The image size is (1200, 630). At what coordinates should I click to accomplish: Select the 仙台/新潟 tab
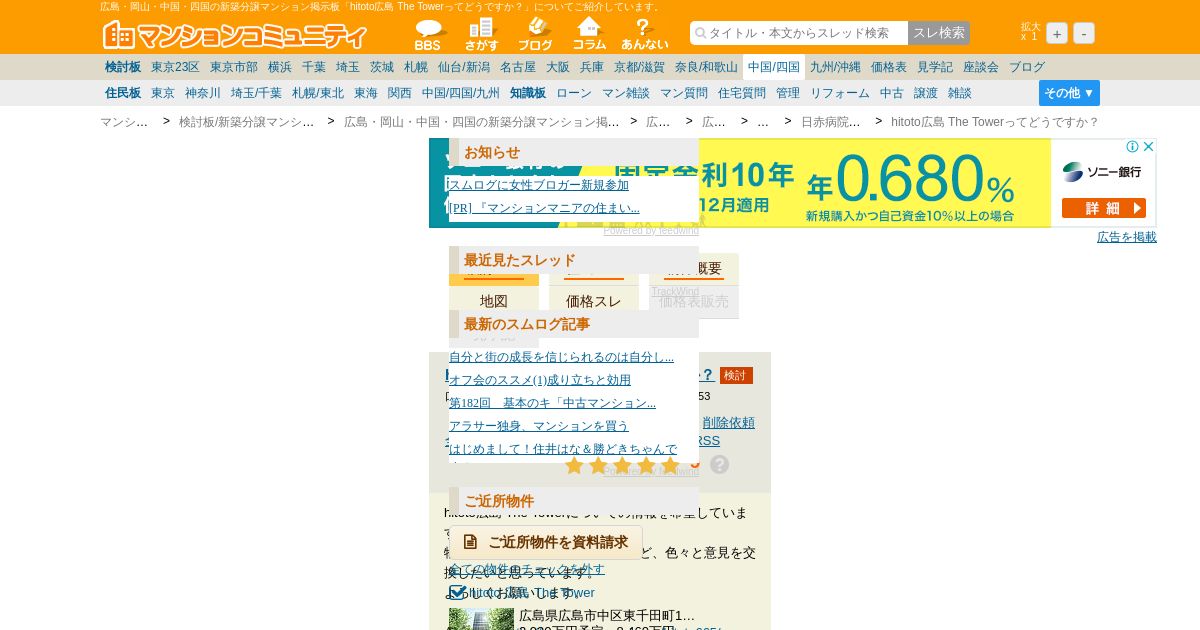(464, 67)
